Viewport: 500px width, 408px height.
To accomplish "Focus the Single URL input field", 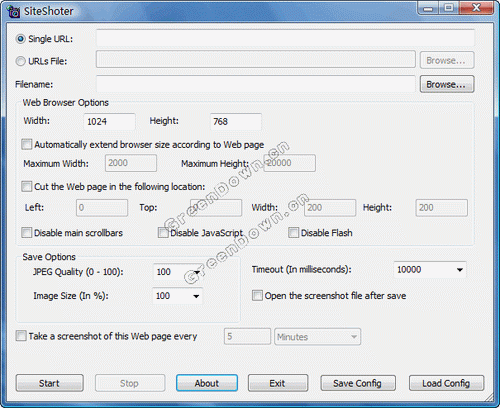I will 285,38.
